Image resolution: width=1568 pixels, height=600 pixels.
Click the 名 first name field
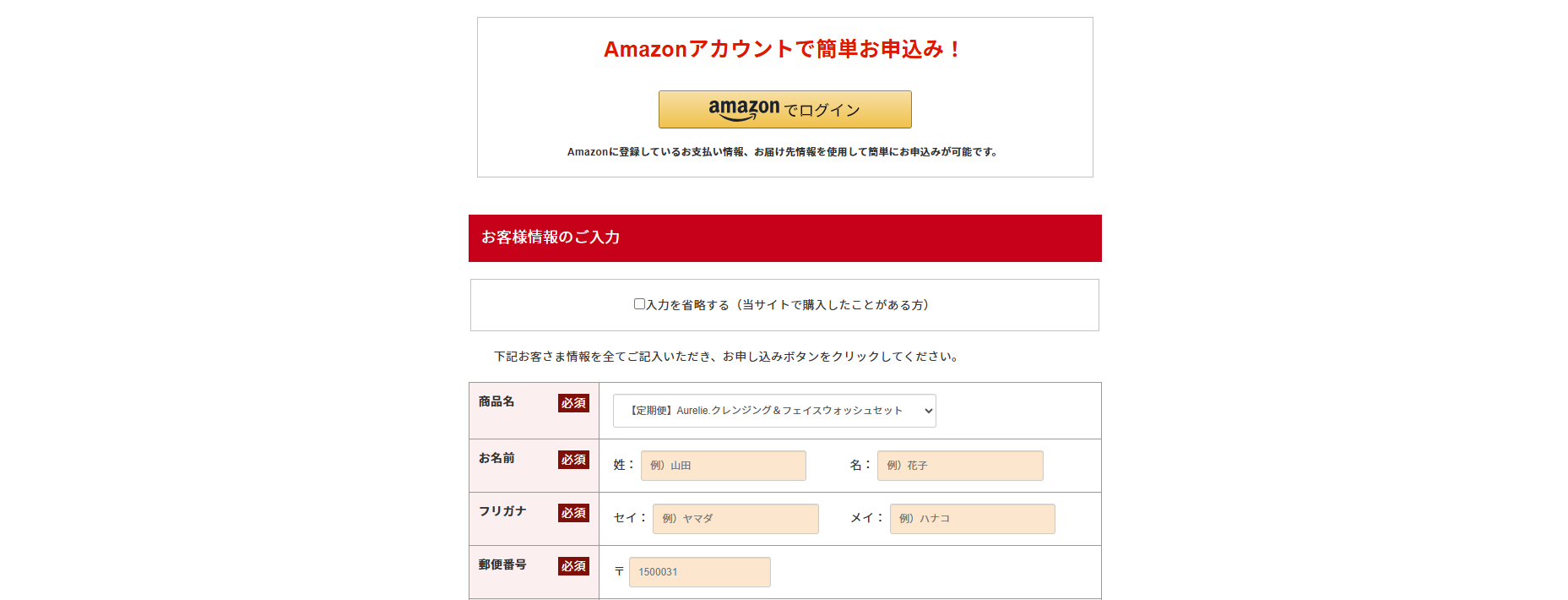[x=960, y=466]
